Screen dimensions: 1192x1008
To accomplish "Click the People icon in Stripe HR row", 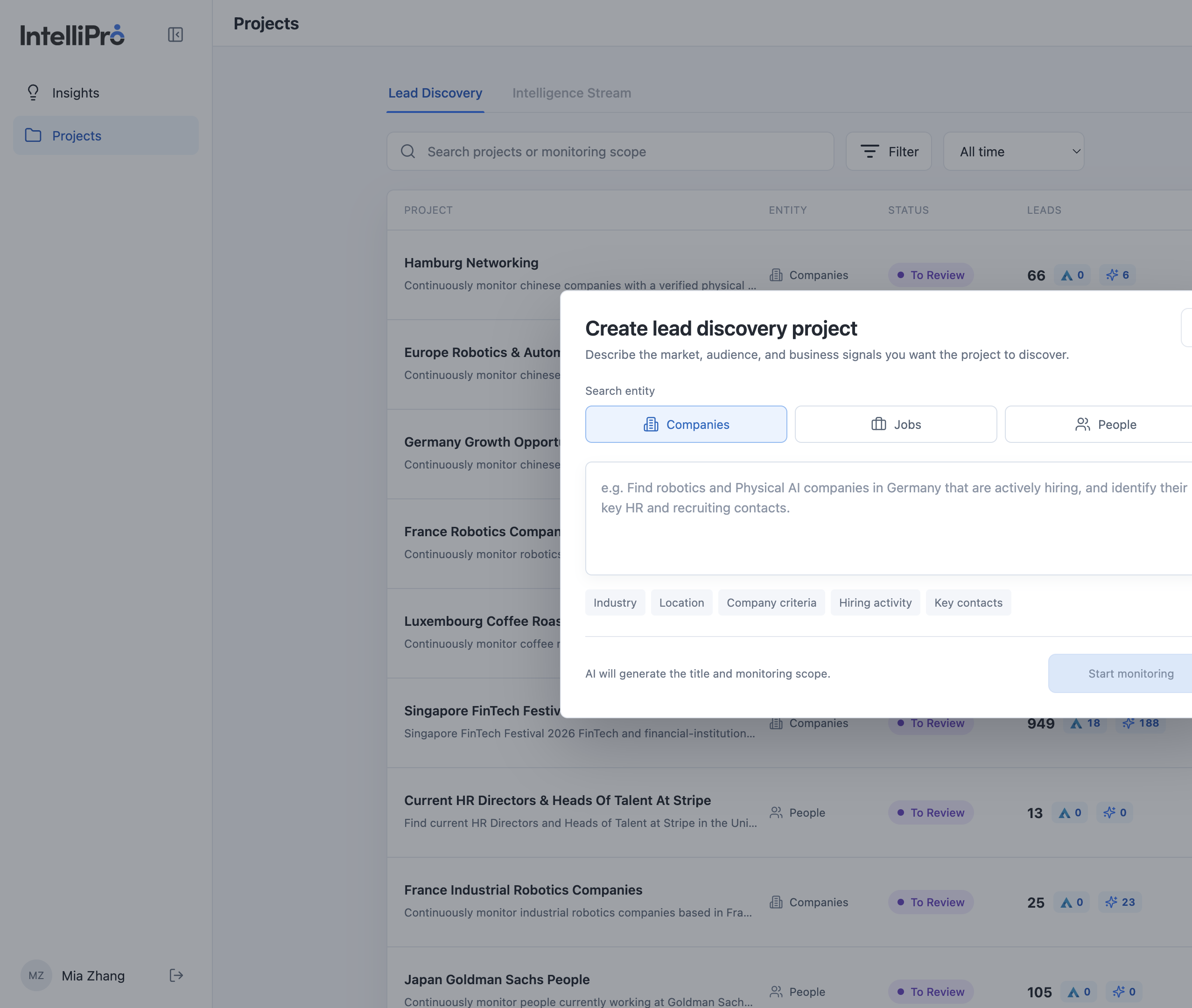I will click(x=776, y=812).
